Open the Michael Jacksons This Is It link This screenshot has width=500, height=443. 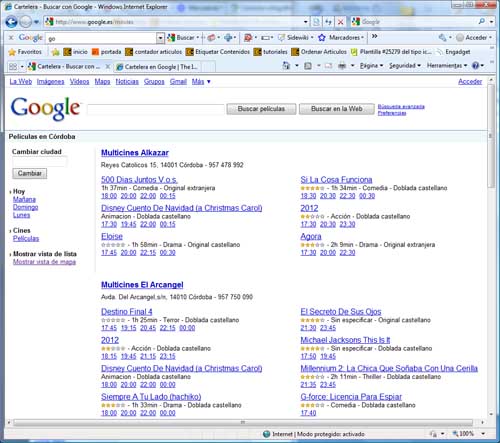345,340
